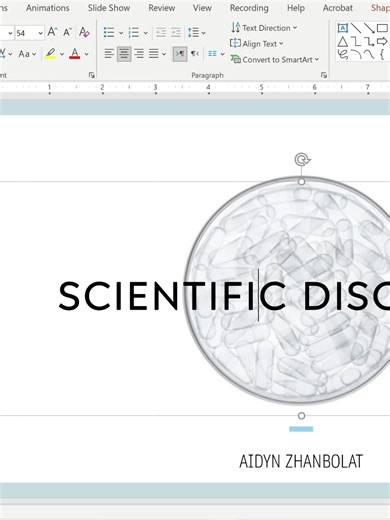
Task: Open the Recording tab
Action: click(249, 8)
